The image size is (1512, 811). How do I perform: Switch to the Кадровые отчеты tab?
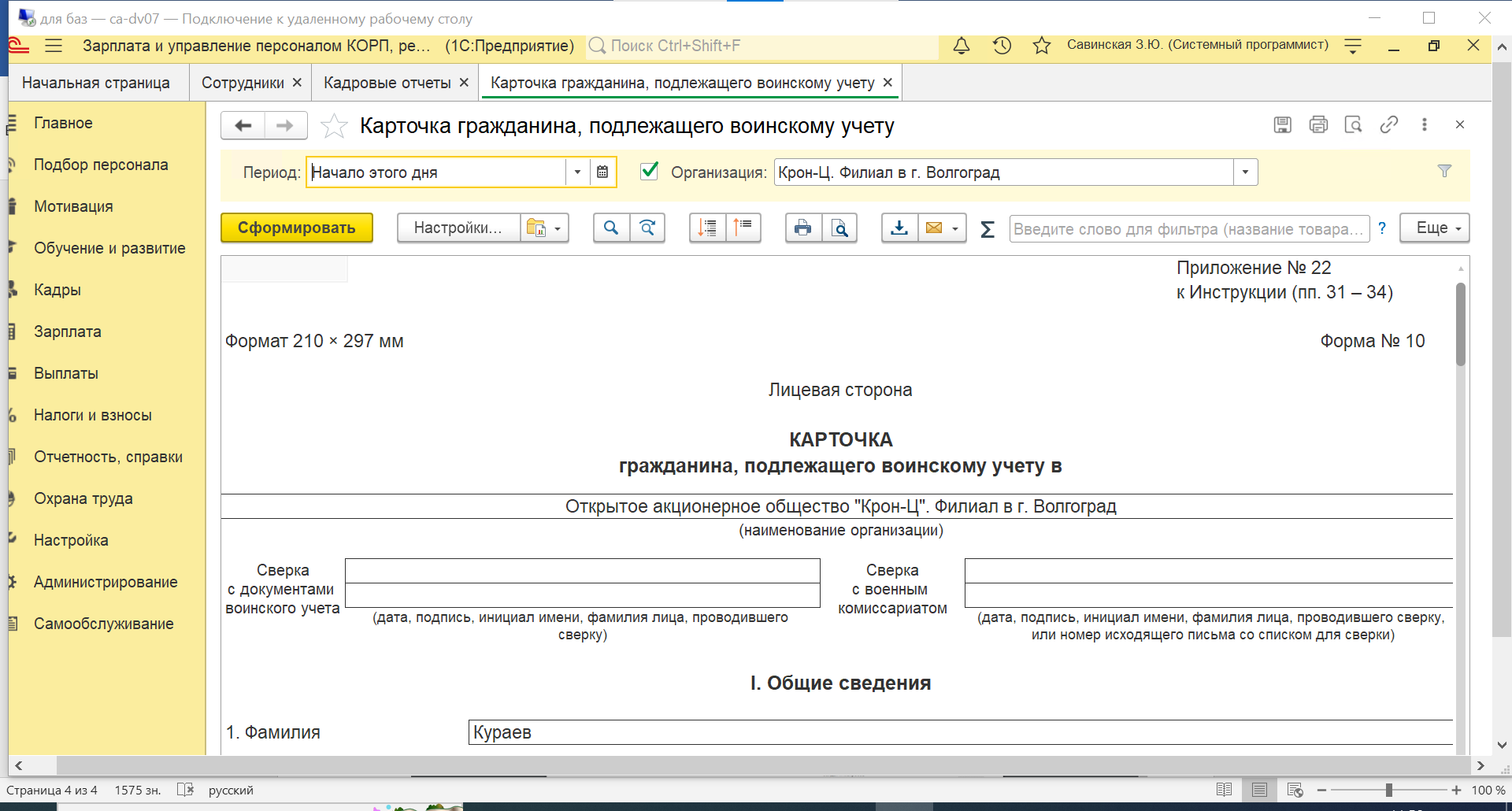point(387,83)
